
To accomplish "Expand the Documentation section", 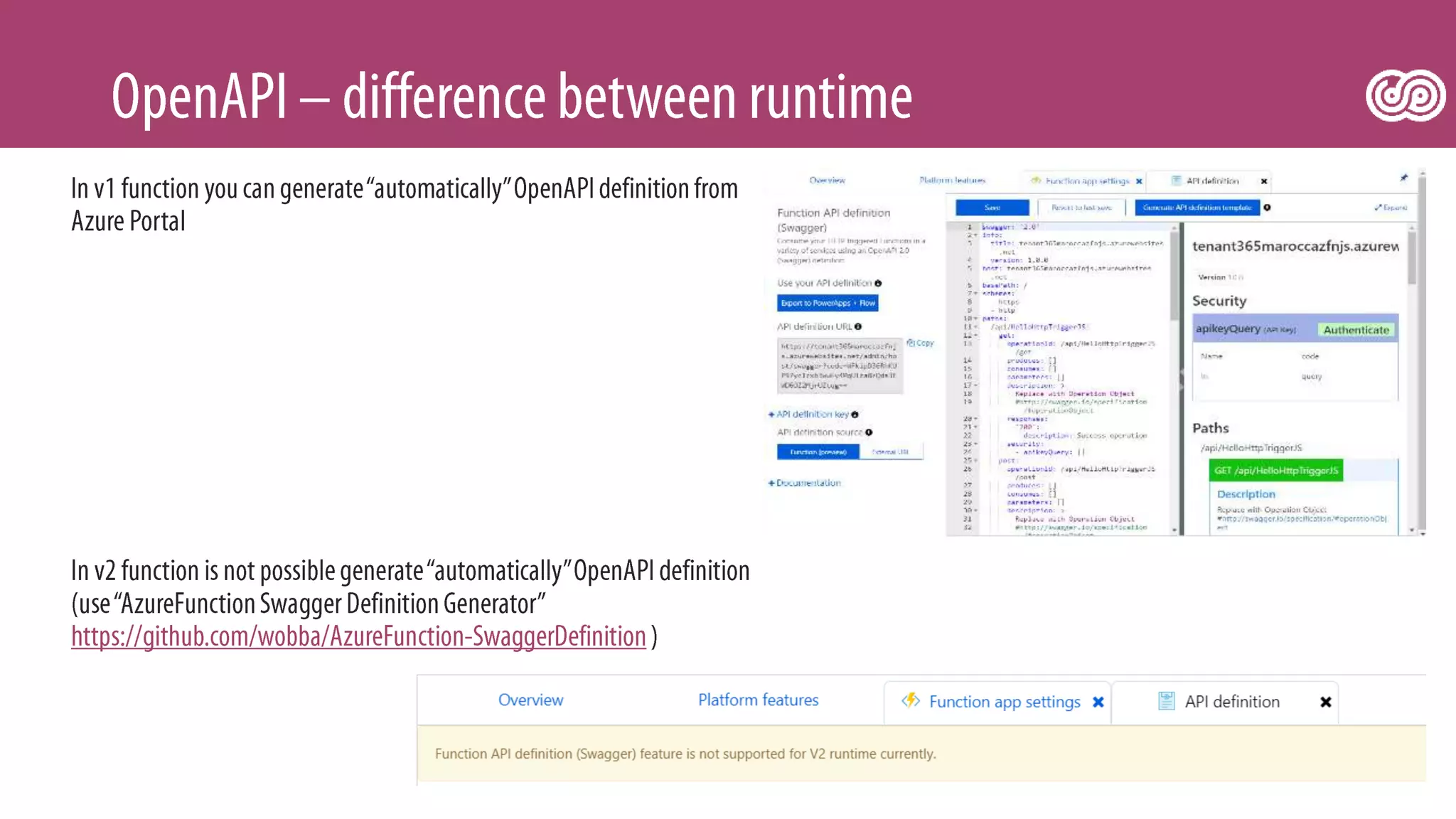I will [x=805, y=483].
